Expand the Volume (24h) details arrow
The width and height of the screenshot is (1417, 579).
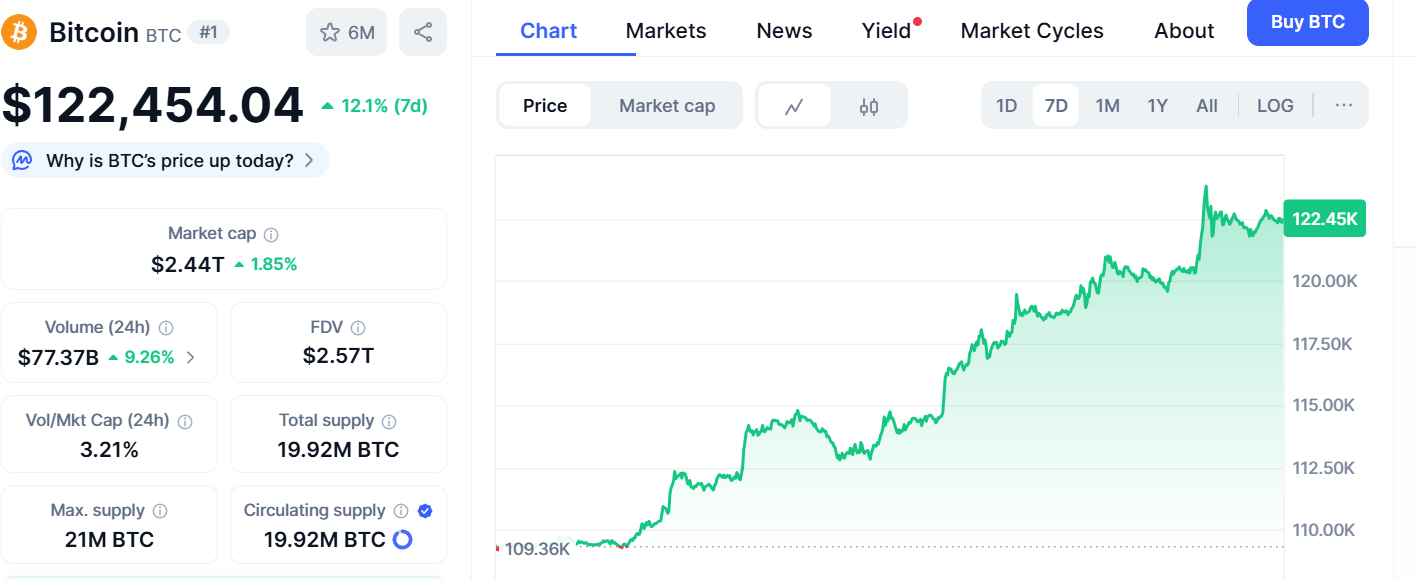(x=192, y=356)
